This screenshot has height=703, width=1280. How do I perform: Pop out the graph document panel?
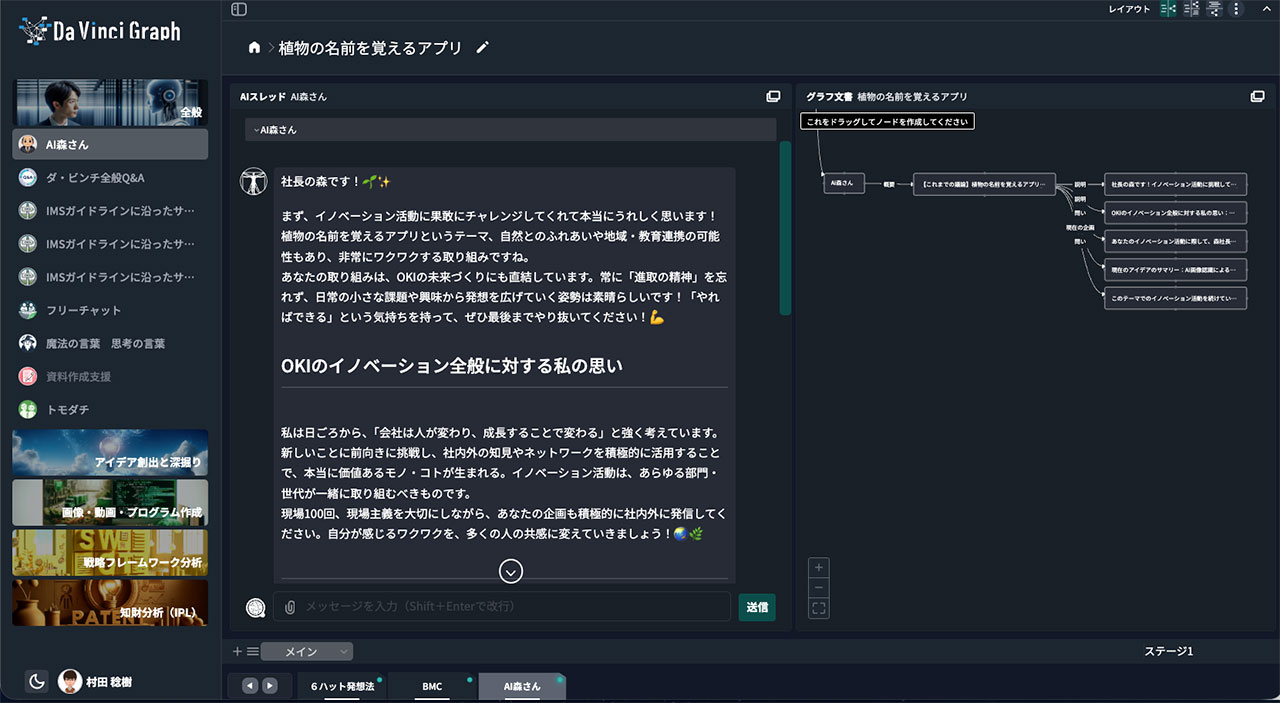click(x=1257, y=97)
